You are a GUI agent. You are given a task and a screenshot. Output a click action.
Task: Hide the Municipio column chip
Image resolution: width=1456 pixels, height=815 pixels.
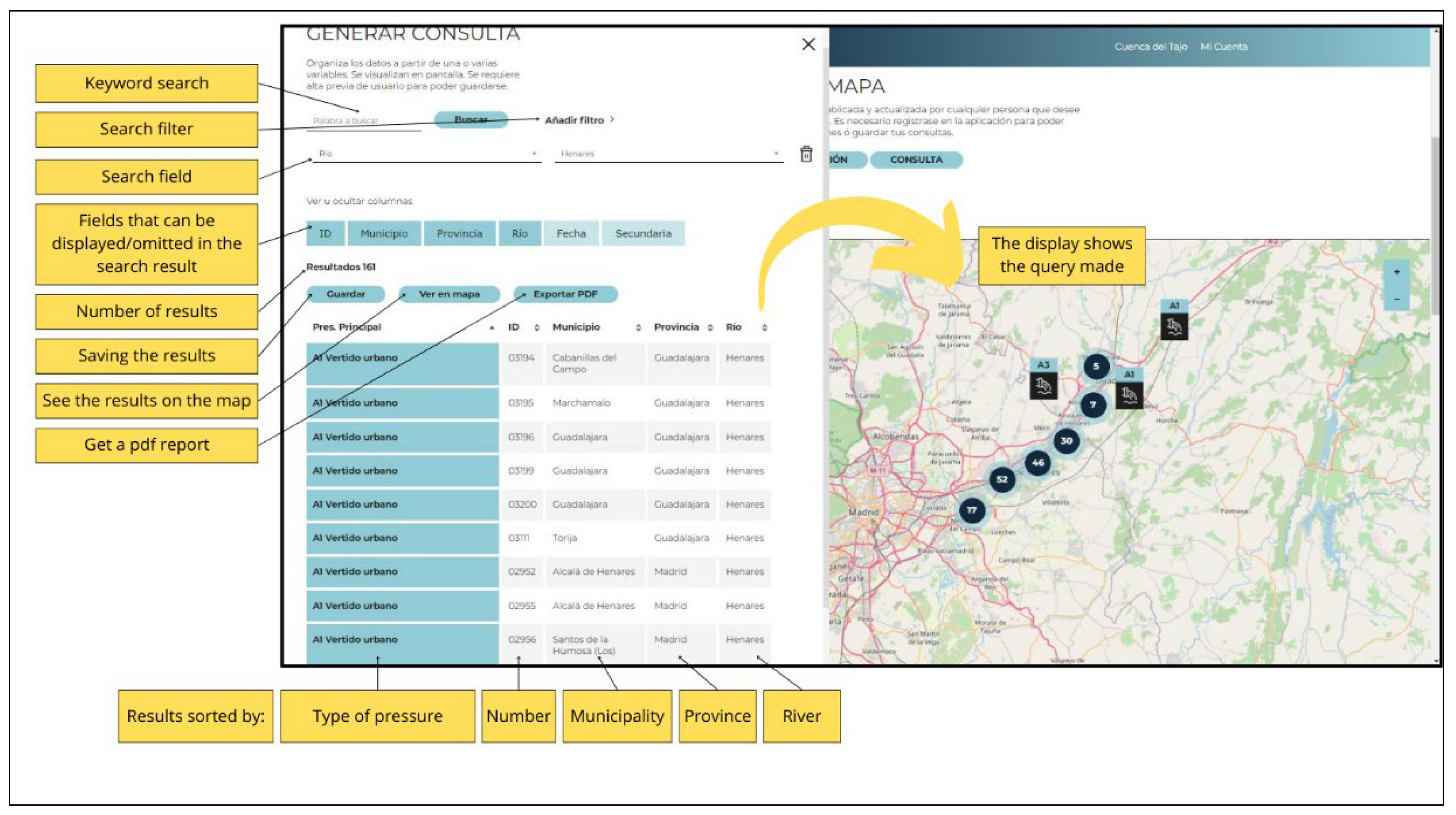[x=384, y=233]
